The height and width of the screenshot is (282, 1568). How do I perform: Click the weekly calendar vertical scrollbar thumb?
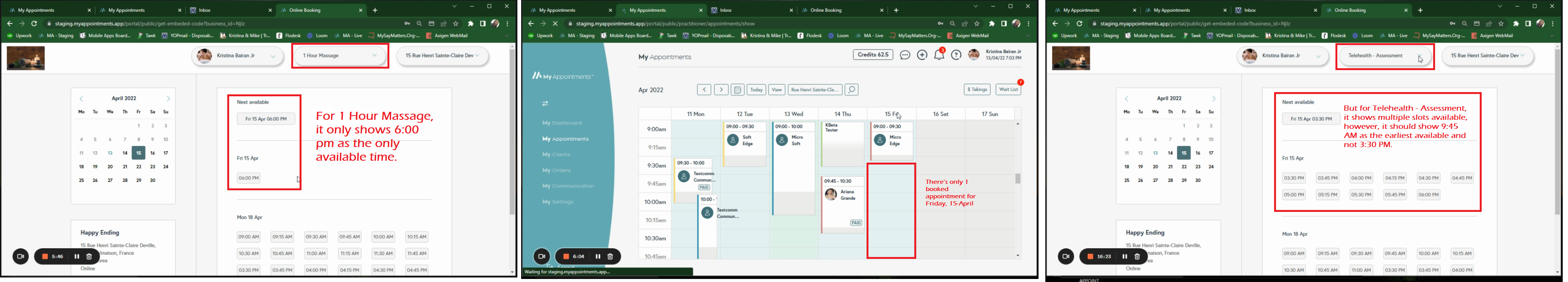pos(1017,179)
